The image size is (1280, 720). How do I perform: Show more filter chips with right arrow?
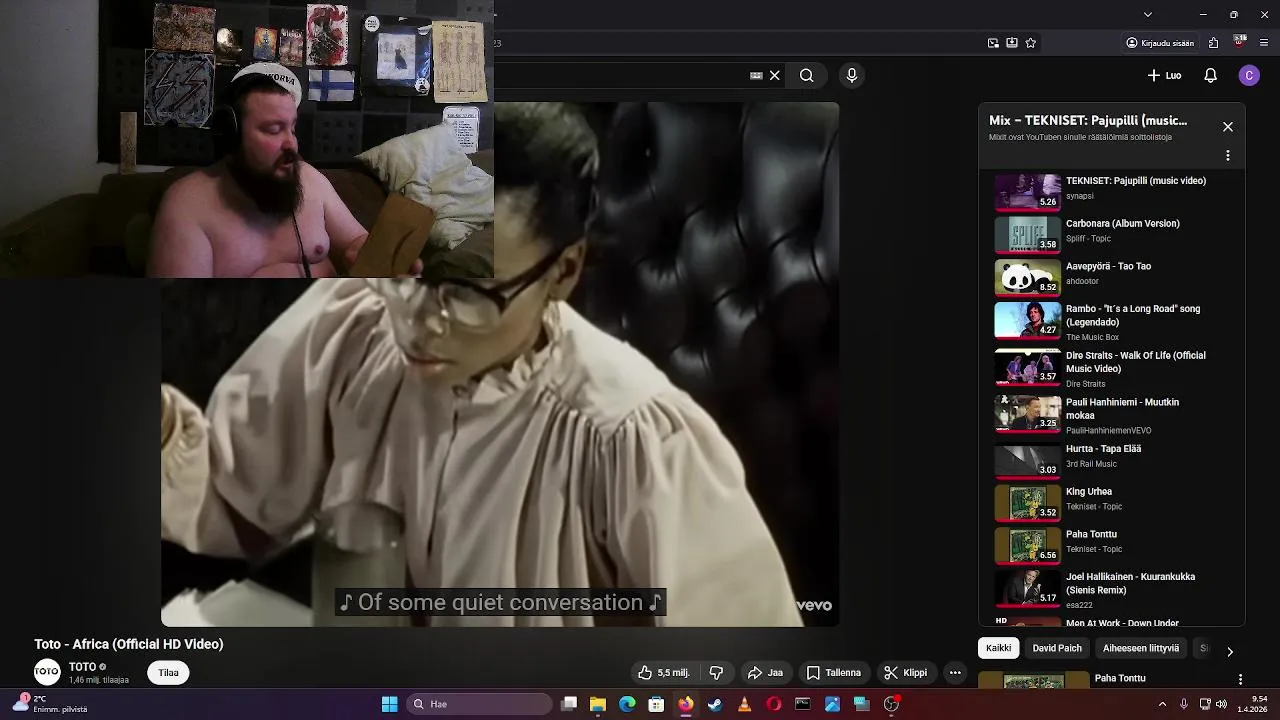[1230, 651]
